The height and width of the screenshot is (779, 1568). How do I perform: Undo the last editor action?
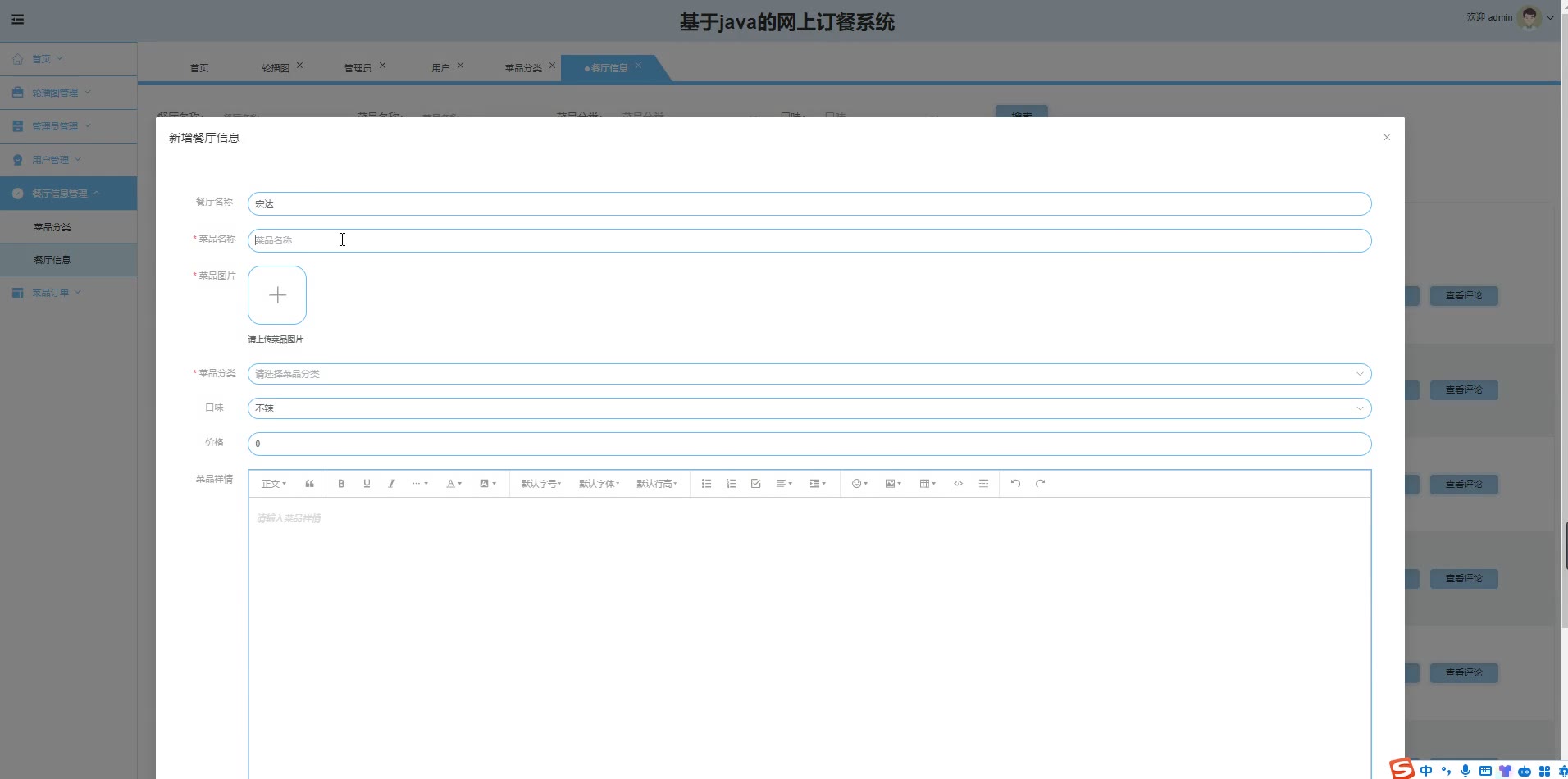pyautogui.click(x=1015, y=484)
